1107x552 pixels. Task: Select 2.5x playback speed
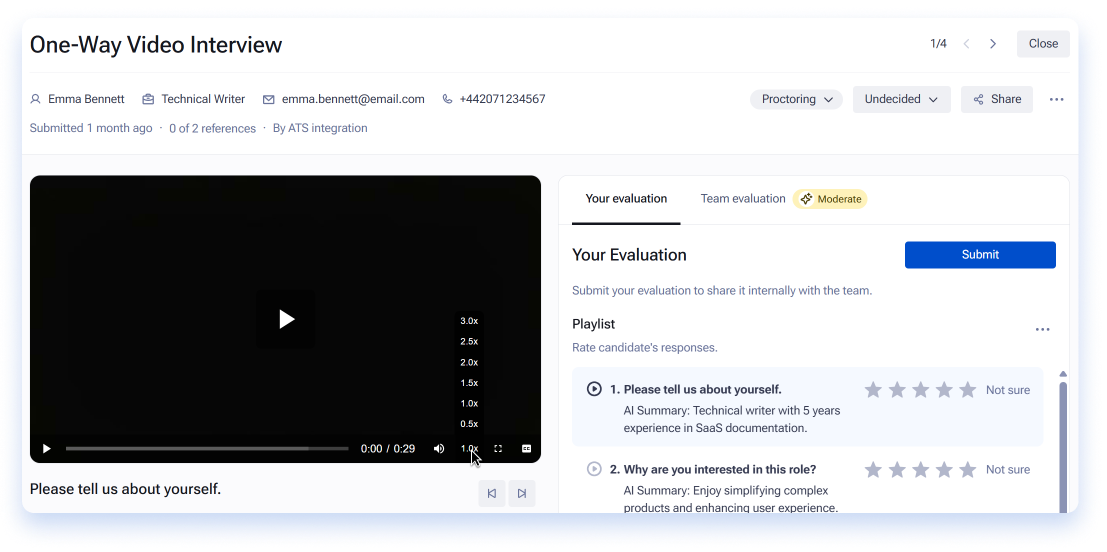coord(469,341)
